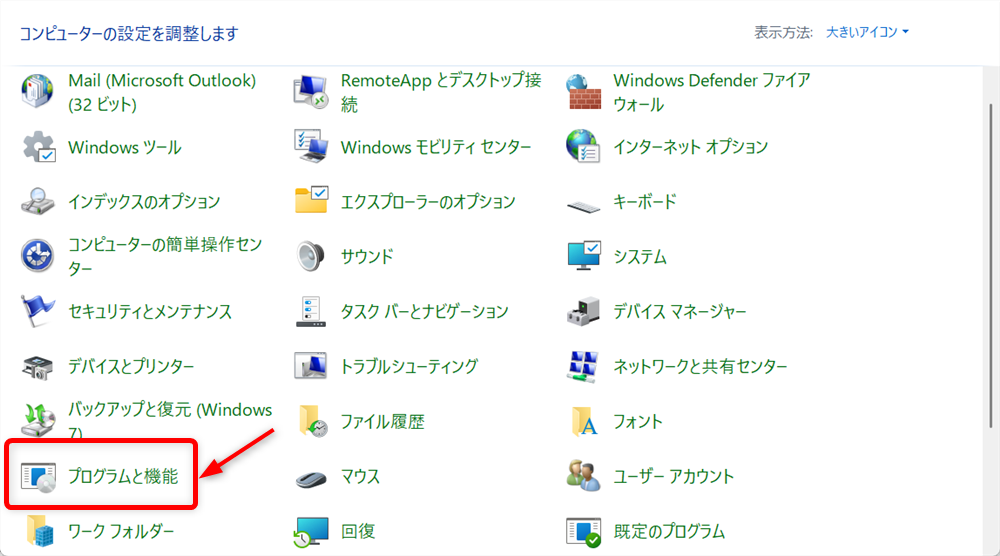The height and width of the screenshot is (556, 1000).
Task: Click the インターネット オプション globe icon
Action: pyautogui.click(x=584, y=147)
